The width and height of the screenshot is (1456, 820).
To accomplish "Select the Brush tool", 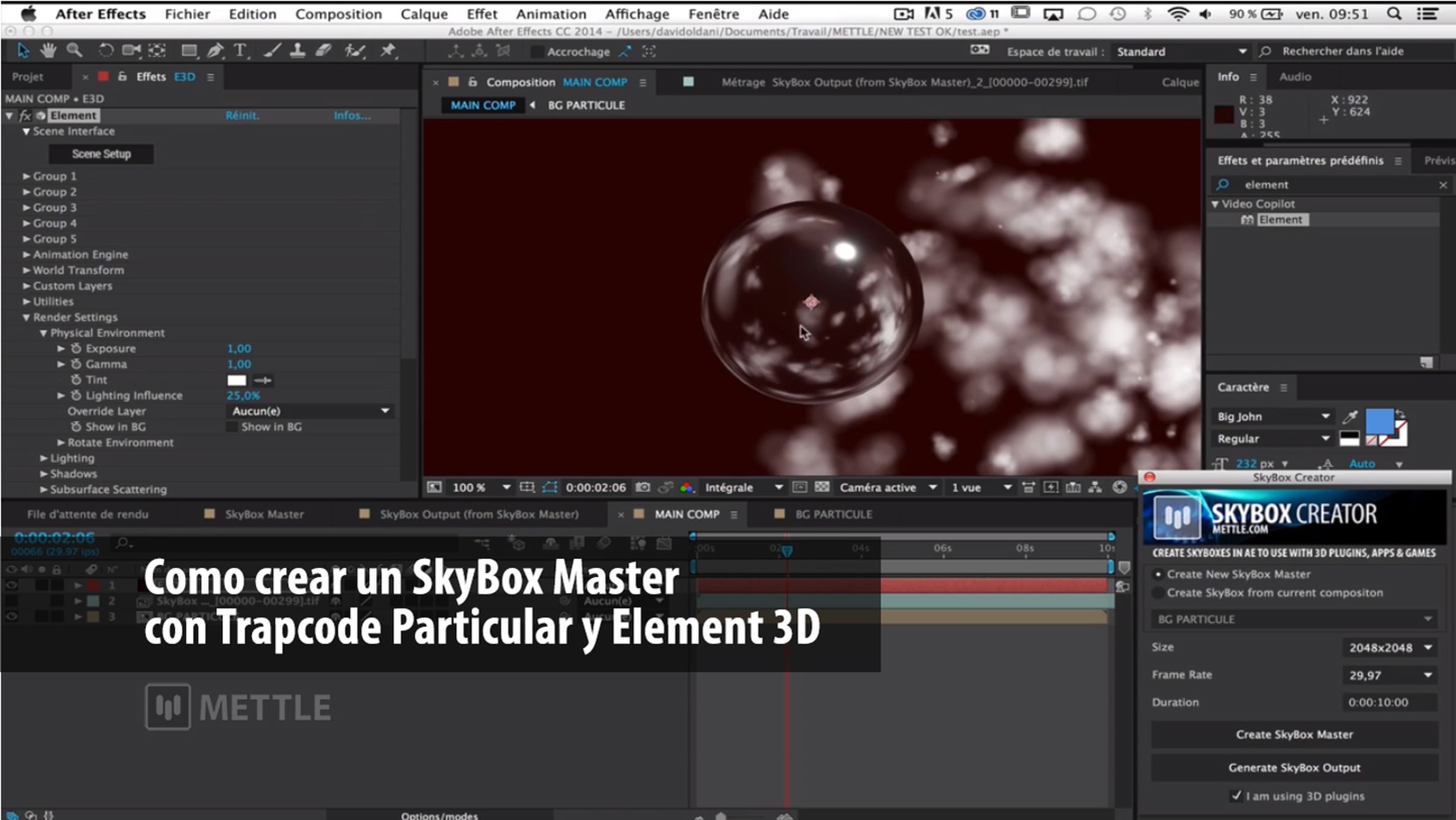I will (272, 51).
